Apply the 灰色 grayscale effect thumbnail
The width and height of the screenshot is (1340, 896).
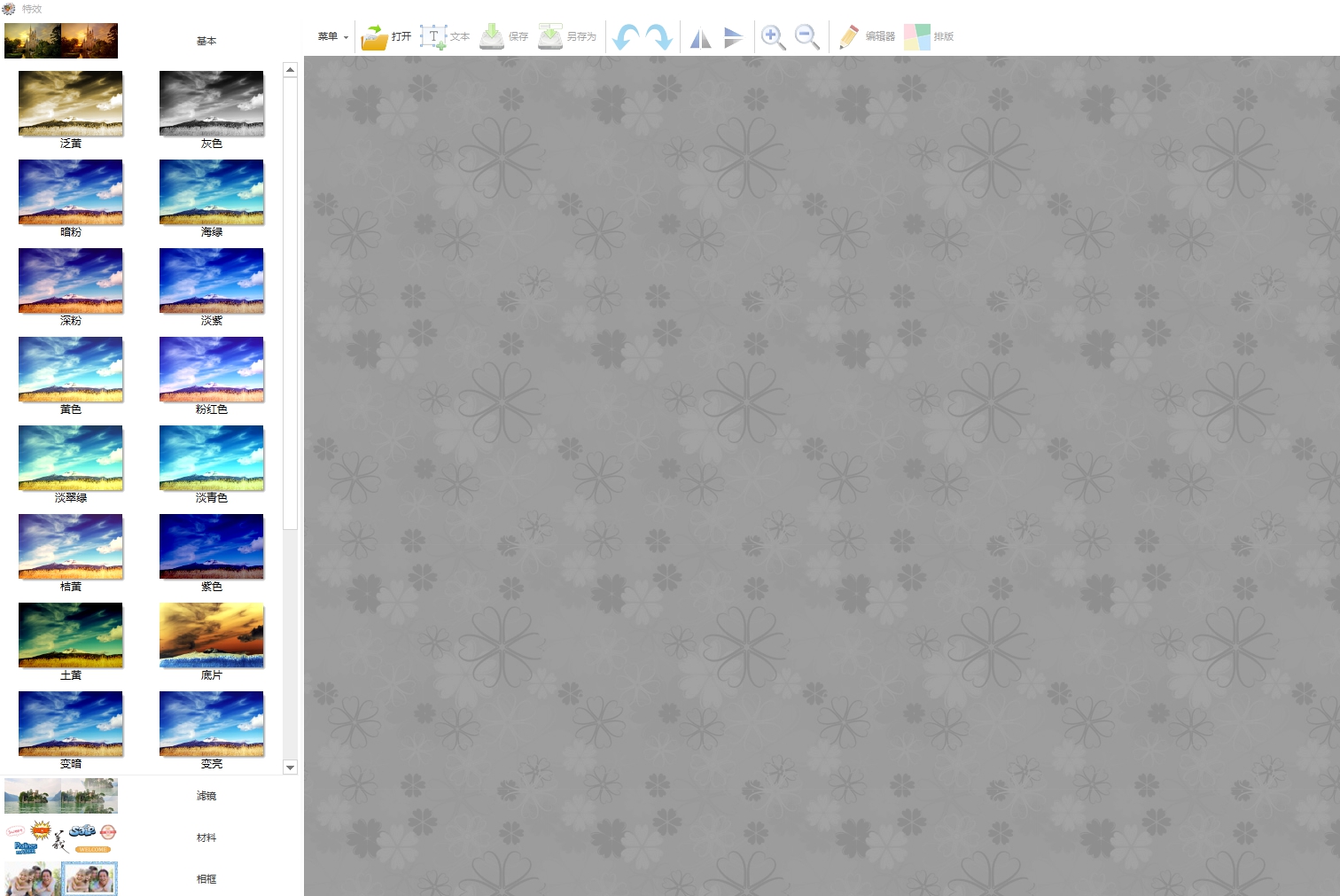pyautogui.click(x=212, y=104)
